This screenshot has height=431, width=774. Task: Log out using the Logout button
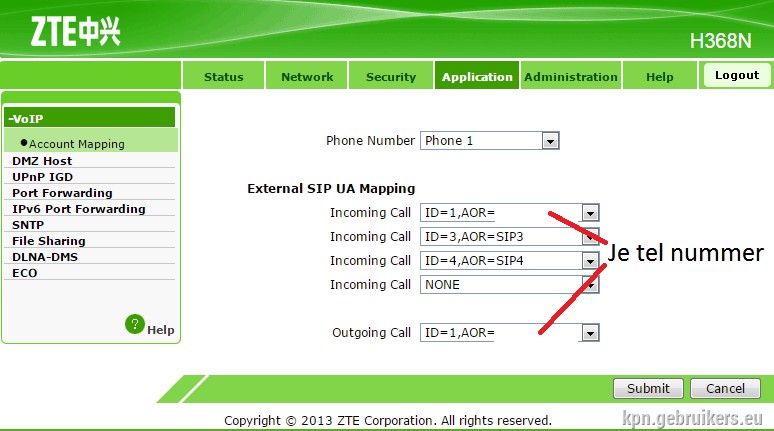[737, 75]
